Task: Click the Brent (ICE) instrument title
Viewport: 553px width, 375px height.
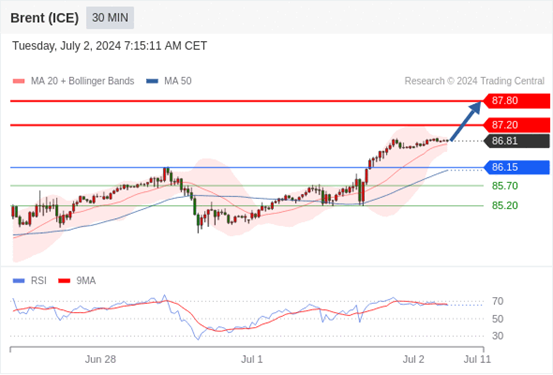Action: click(44, 18)
